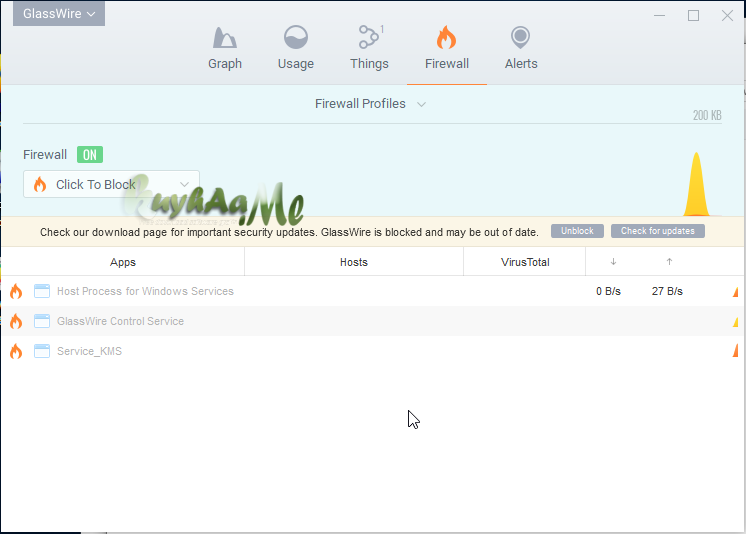This screenshot has width=746, height=534.
Task: Click the 0 B/s download value
Action: coord(608,291)
